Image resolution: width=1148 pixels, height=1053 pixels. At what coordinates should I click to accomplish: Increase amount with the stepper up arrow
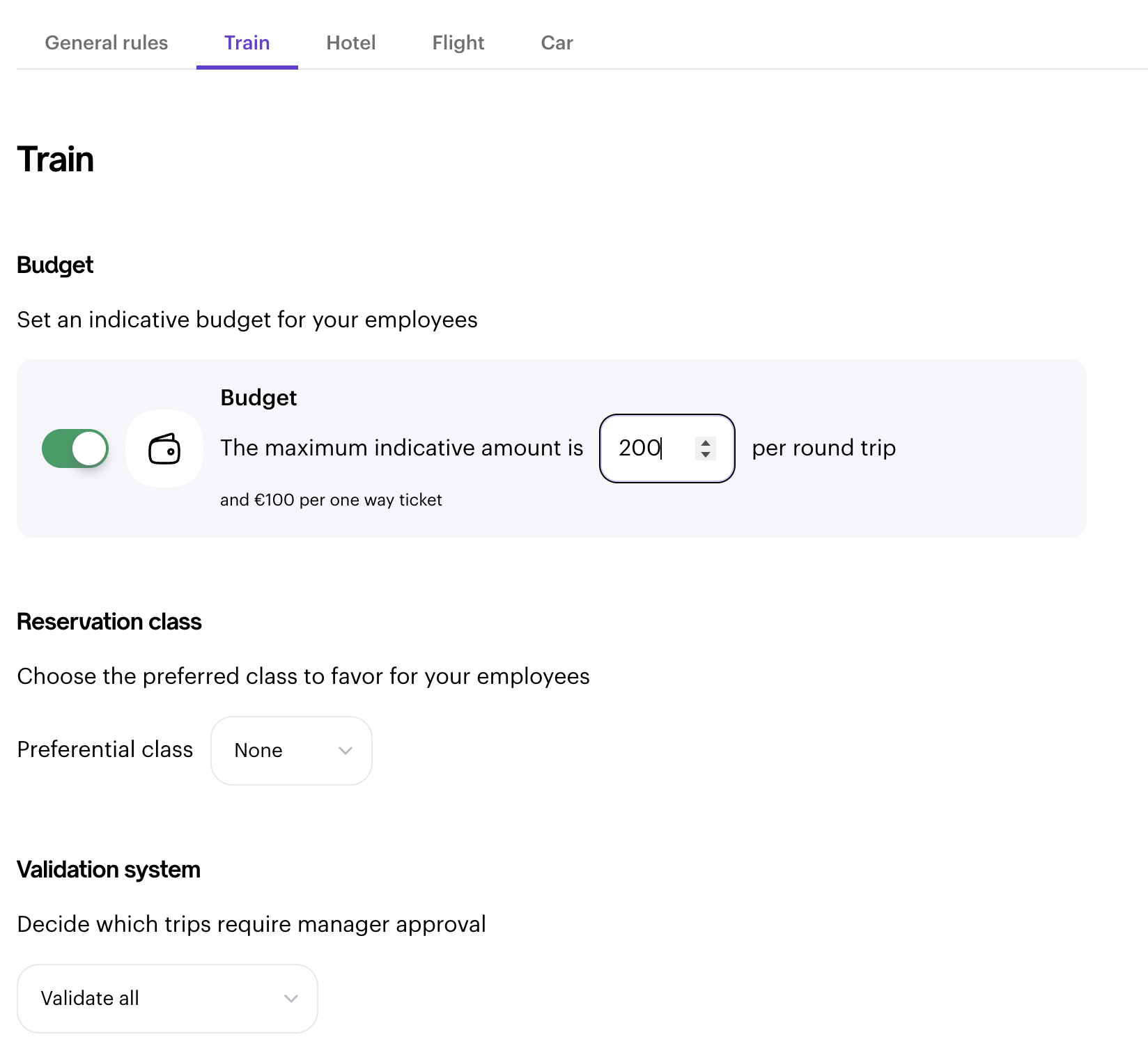706,442
